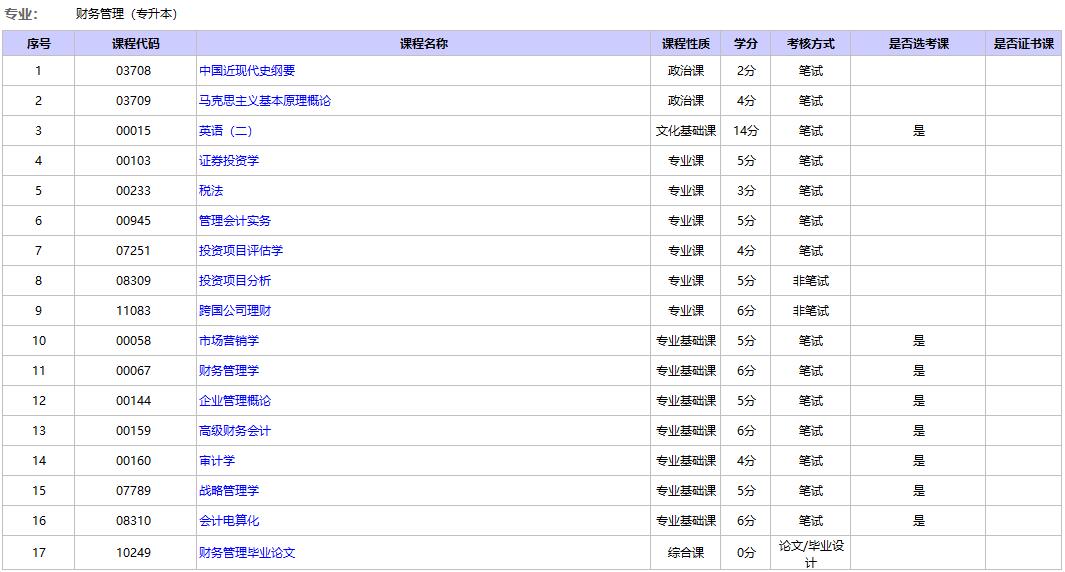
Task: Click the 2分 credit value
Action: pos(746,71)
